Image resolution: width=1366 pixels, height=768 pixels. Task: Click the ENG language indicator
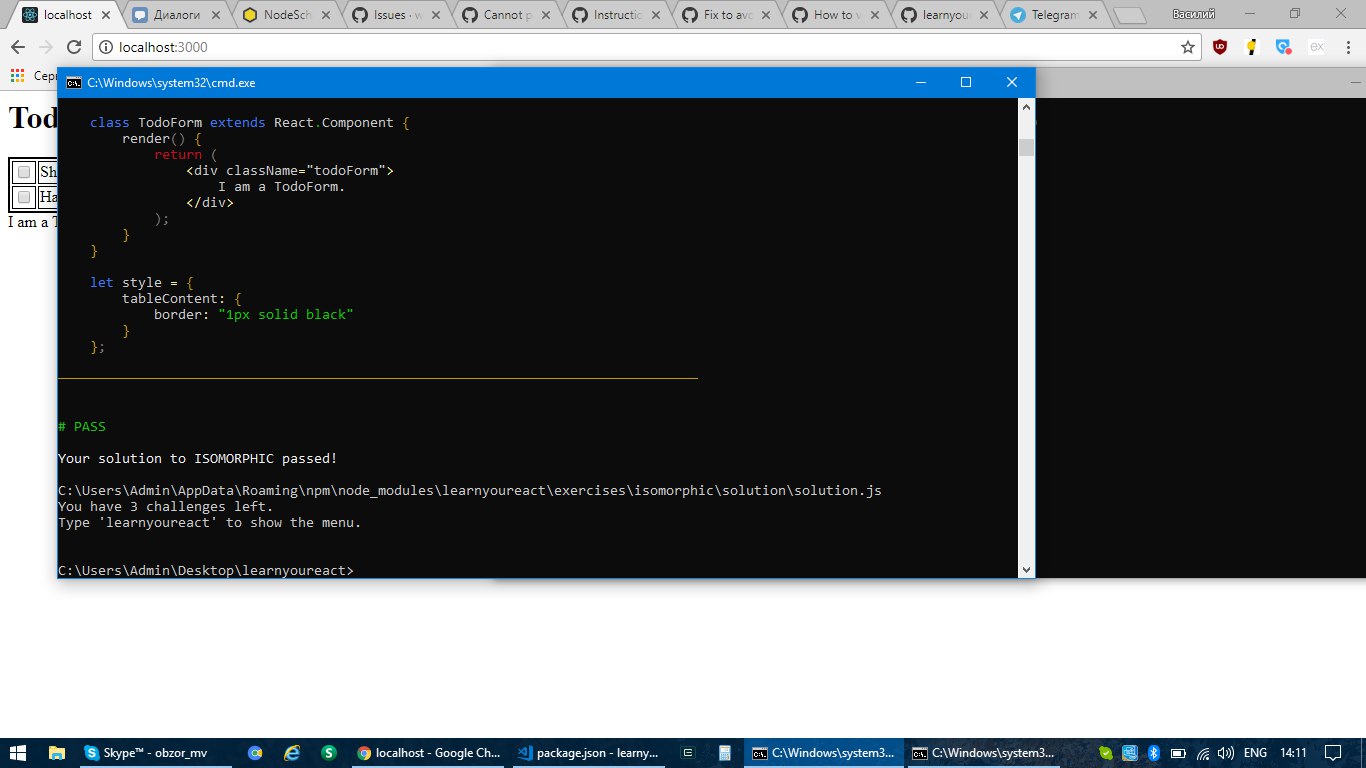[x=1255, y=753]
